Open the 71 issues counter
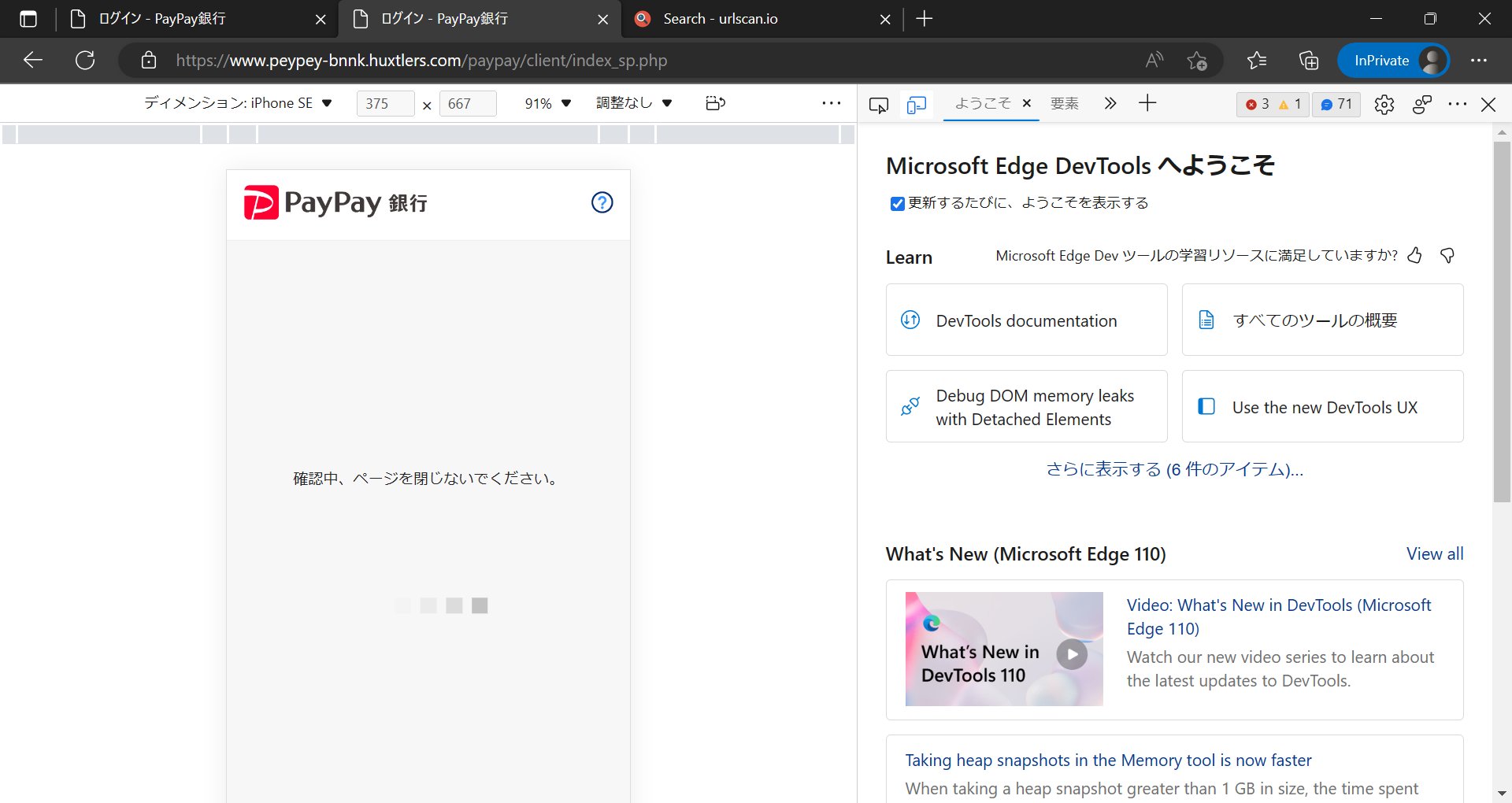1512x803 pixels. coord(1336,104)
